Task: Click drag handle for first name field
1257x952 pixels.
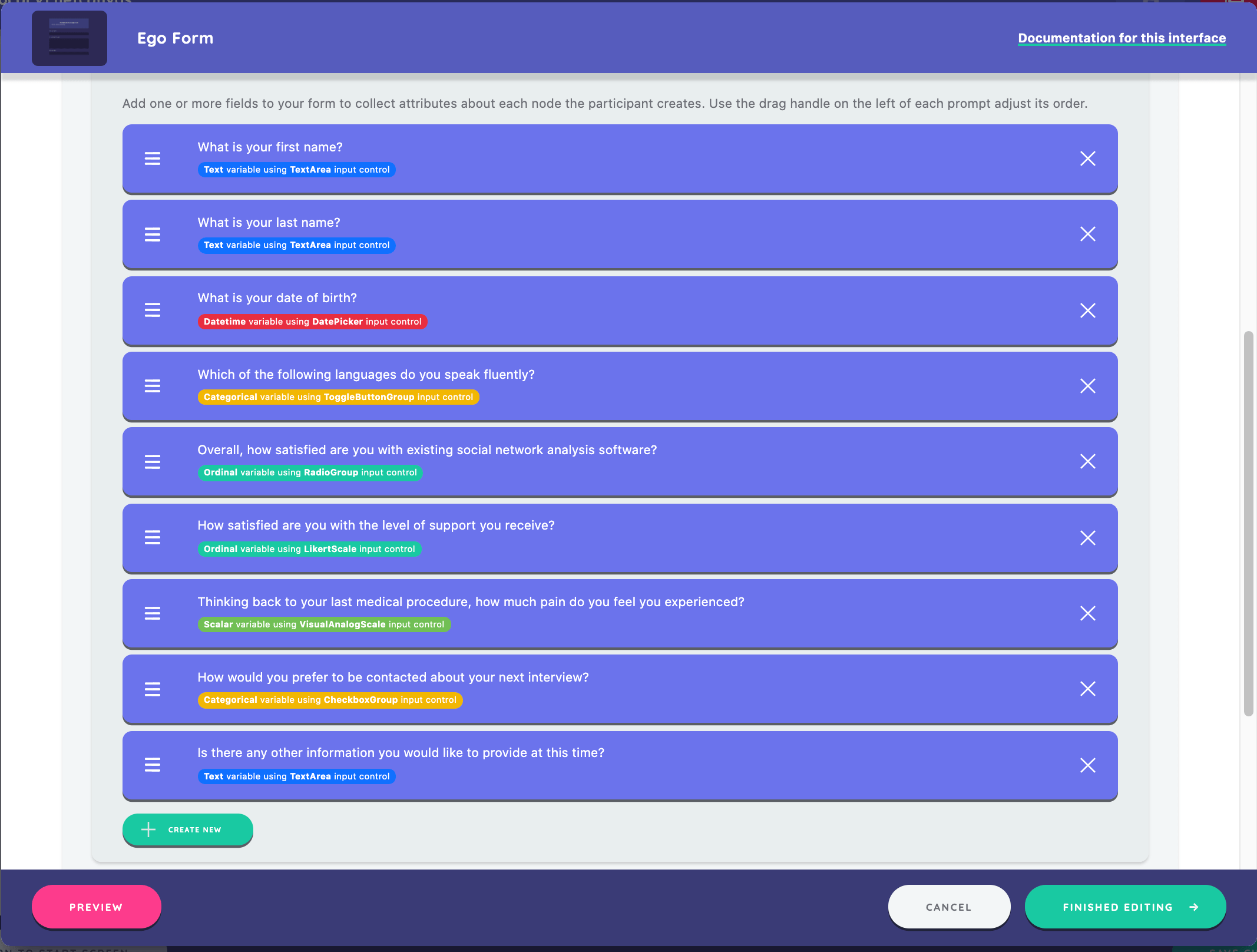Action: coord(153,158)
